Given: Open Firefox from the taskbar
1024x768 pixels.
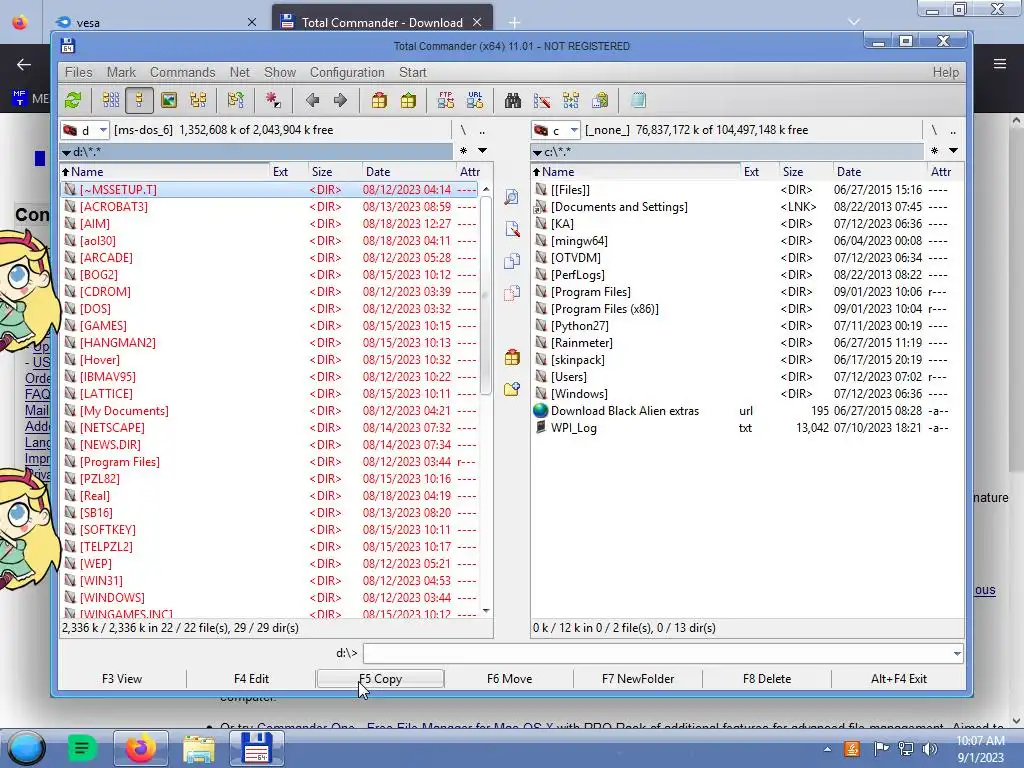Looking at the screenshot, I should (140, 748).
